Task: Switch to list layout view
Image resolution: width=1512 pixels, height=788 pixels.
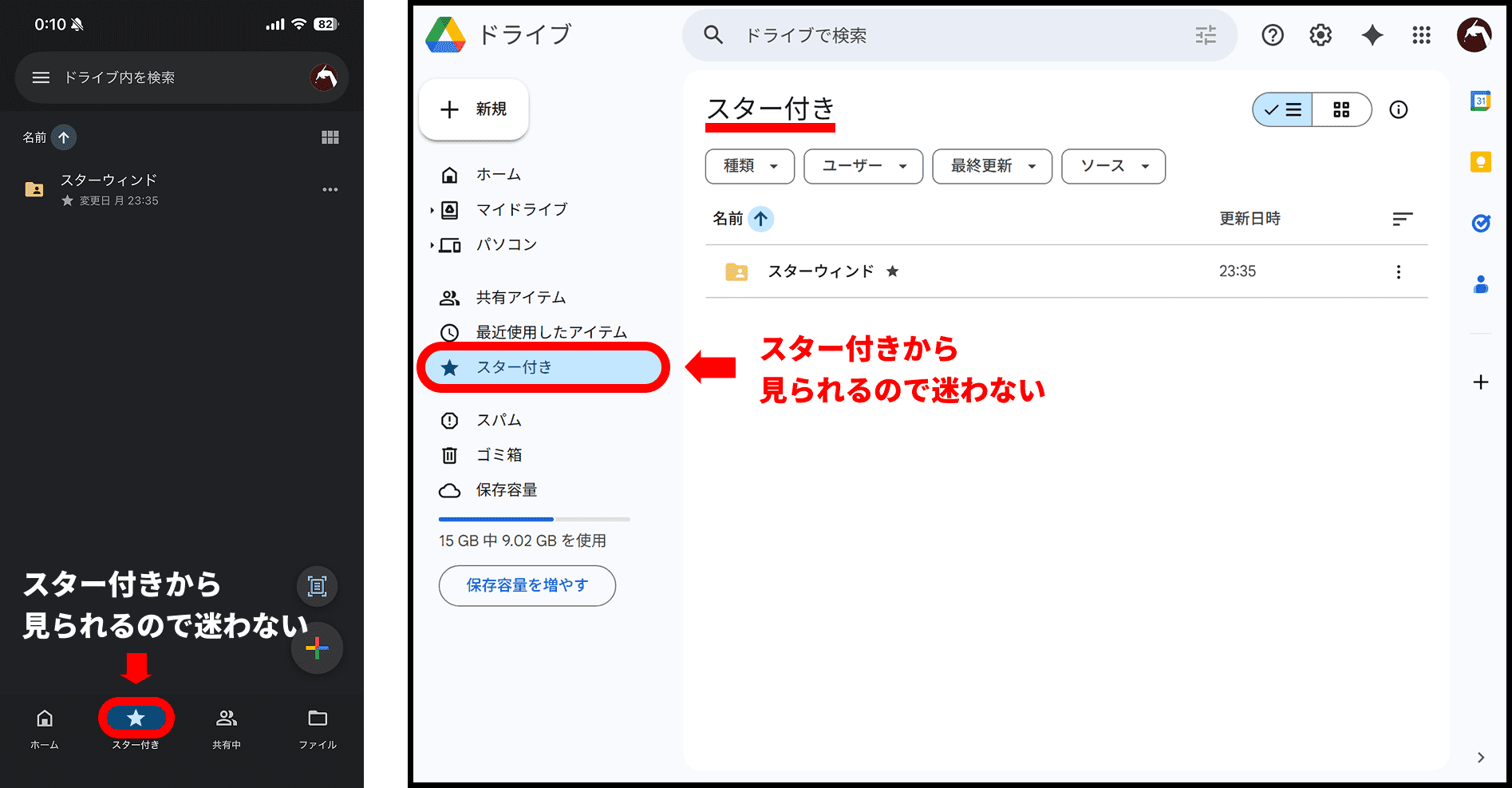Action: pyautogui.click(x=1283, y=110)
